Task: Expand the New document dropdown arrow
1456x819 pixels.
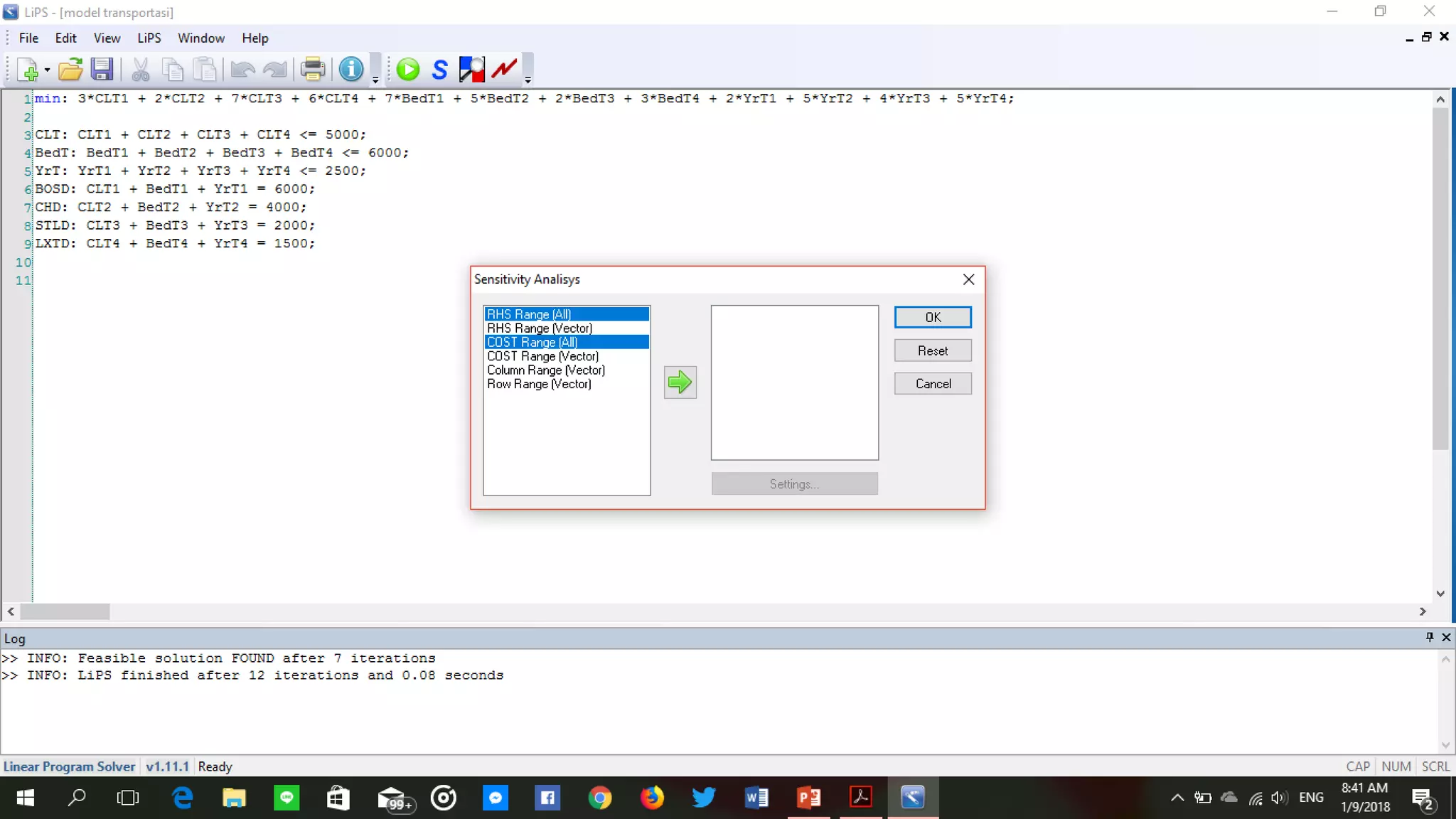Action: (47, 70)
